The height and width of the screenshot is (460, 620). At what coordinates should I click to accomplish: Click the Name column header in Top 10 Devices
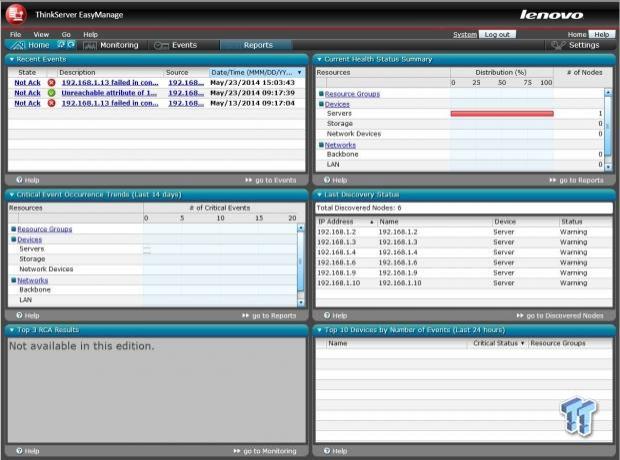point(338,343)
